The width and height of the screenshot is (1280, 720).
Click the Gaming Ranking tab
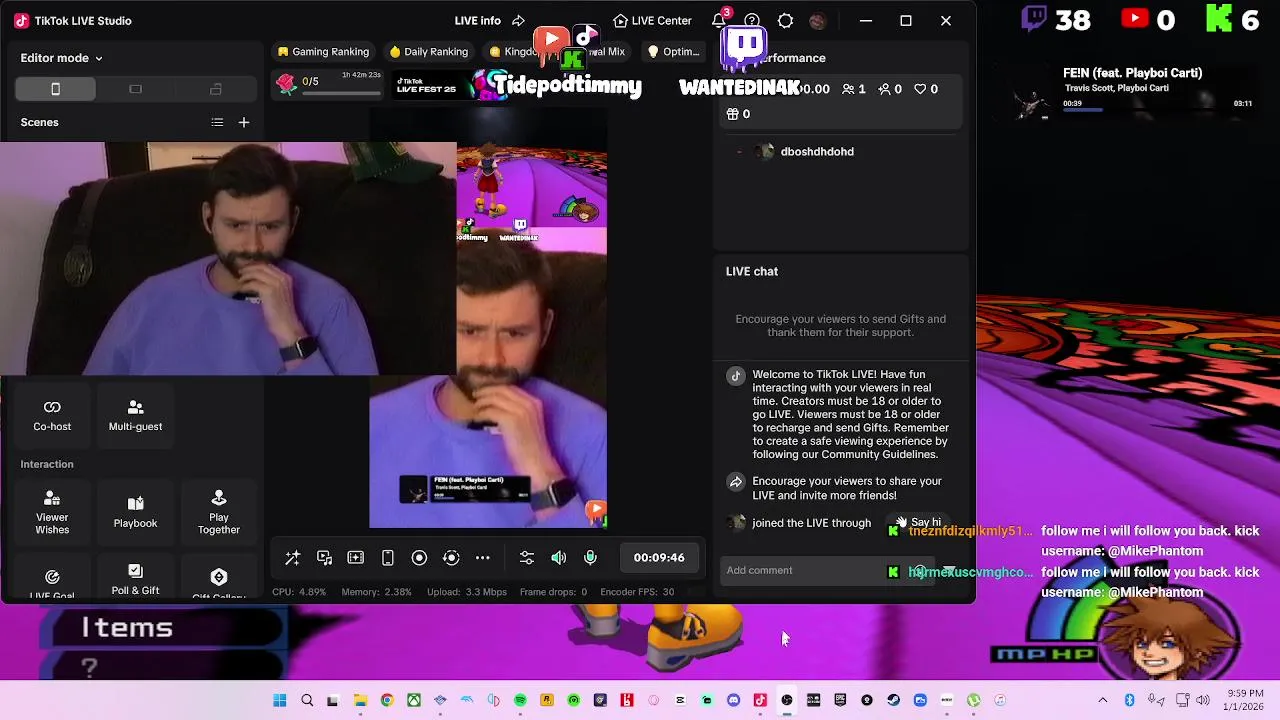click(324, 52)
